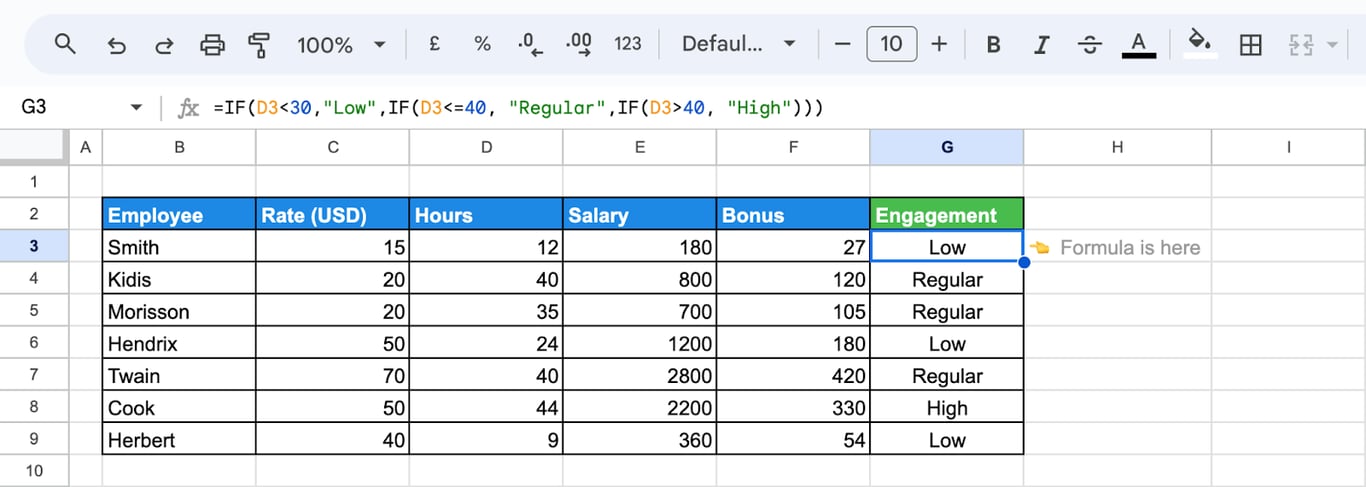
Task: Open the Name box dropdown arrow
Action: [x=137, y=108]
